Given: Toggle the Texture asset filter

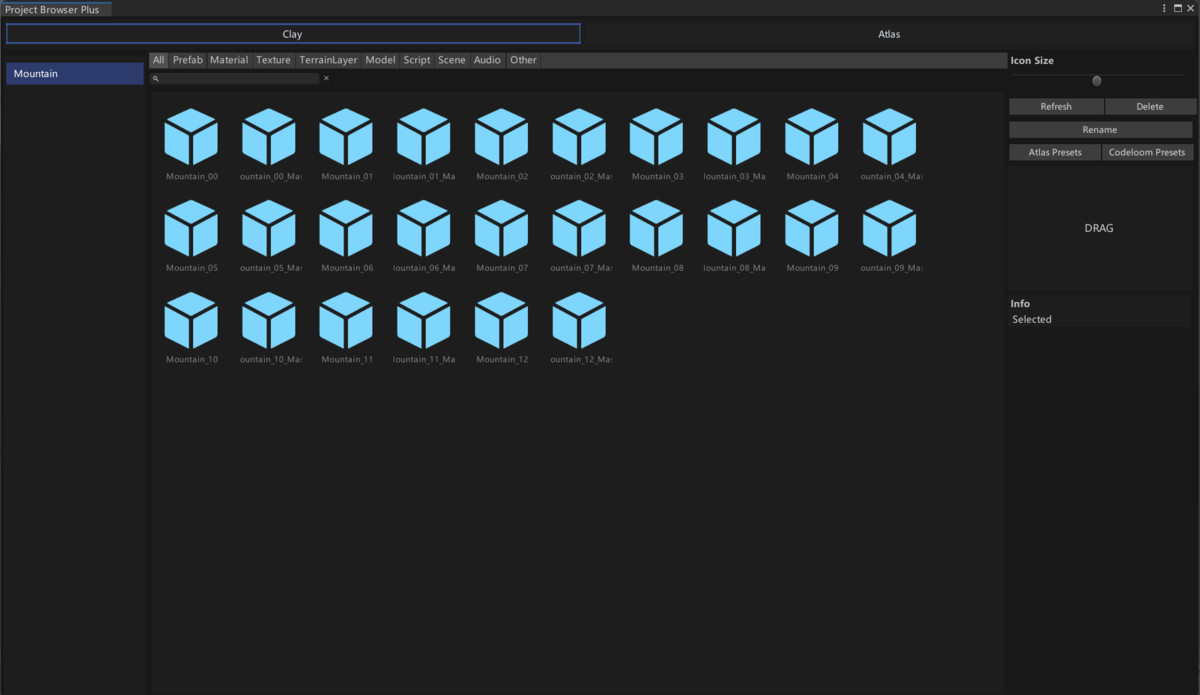Looking at the screenshot, I should tap(273, 59).
